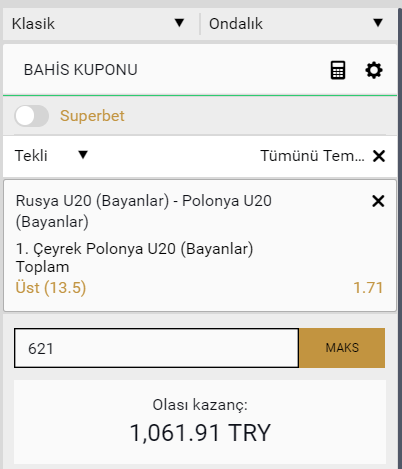
Task: Click the arrow beside Ondalık
Action: pos(378,23)
